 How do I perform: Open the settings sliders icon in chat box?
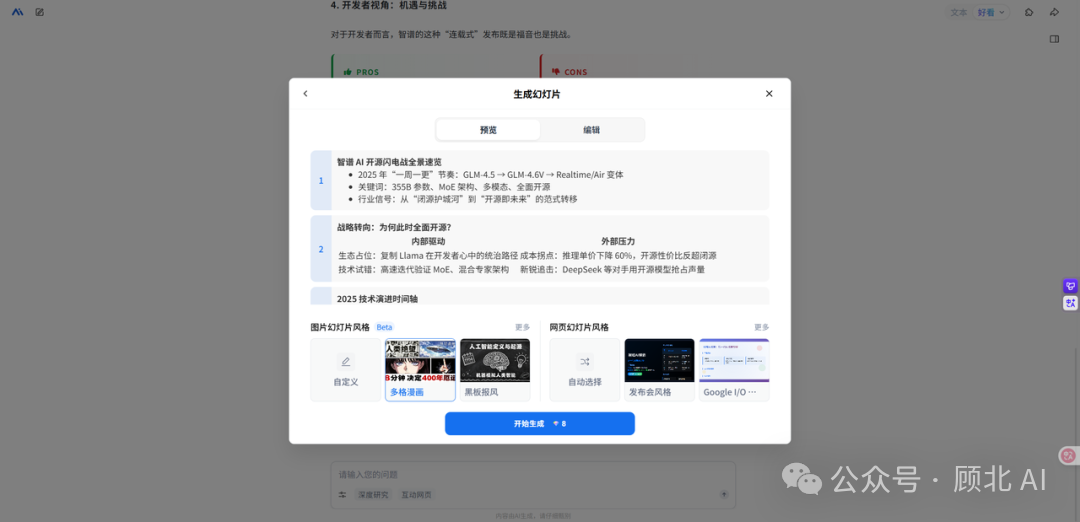pyautogui.click(x=342, y=494)
